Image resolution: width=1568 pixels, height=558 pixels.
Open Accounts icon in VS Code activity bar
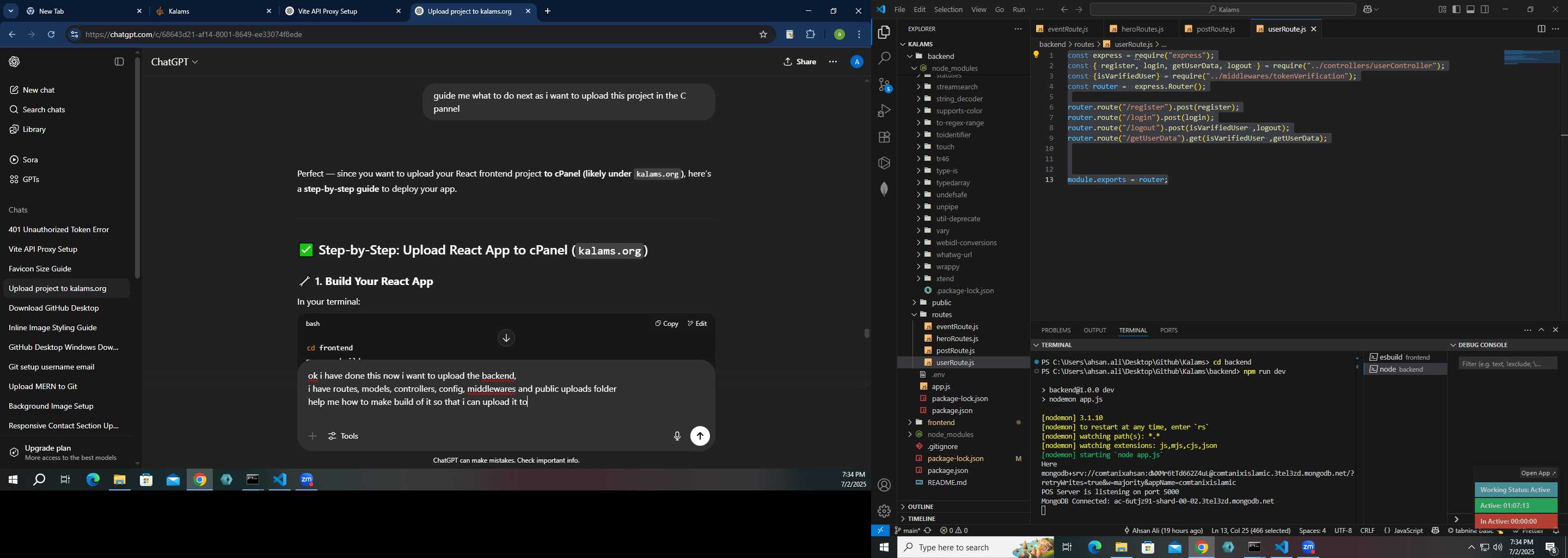pyautogui.click(x=884, y=486)
